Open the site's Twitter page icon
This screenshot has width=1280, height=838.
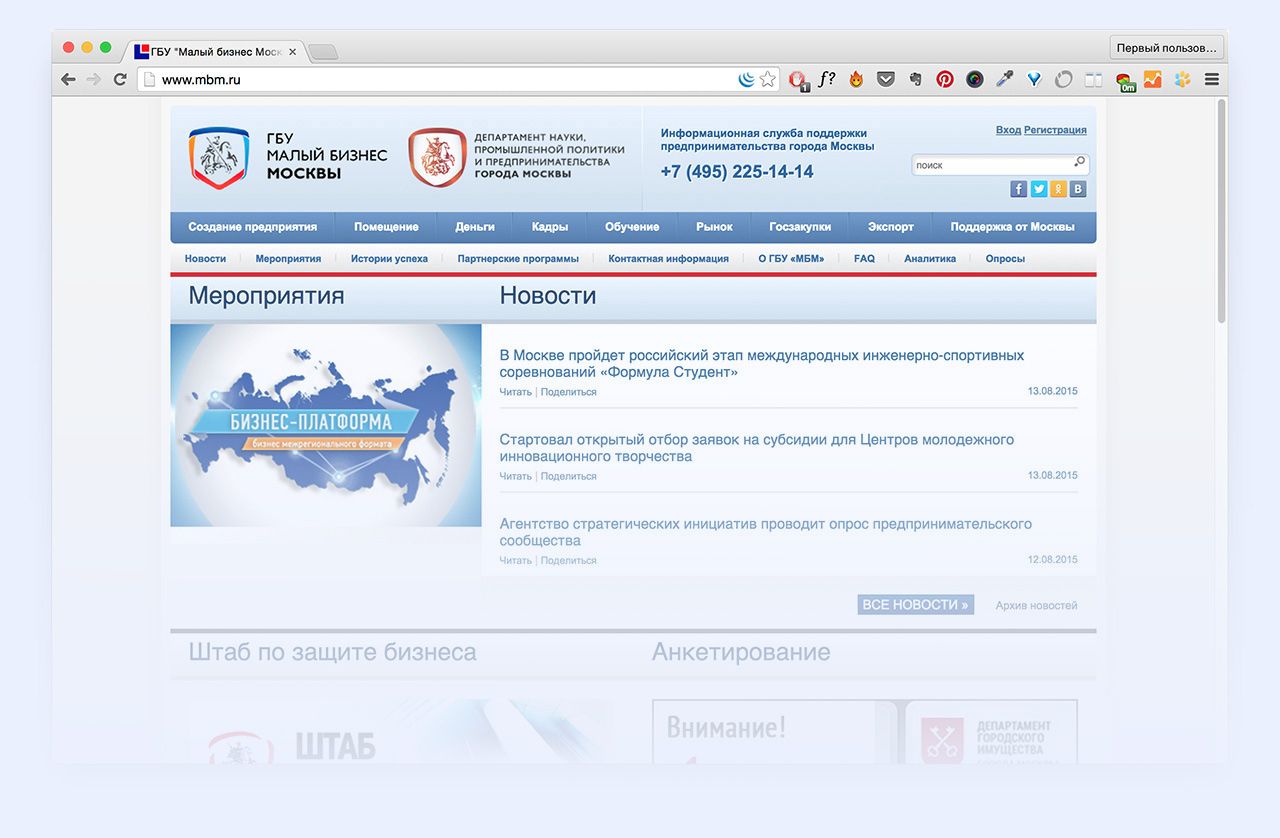pyautogui.click(x=1039, y=189)
